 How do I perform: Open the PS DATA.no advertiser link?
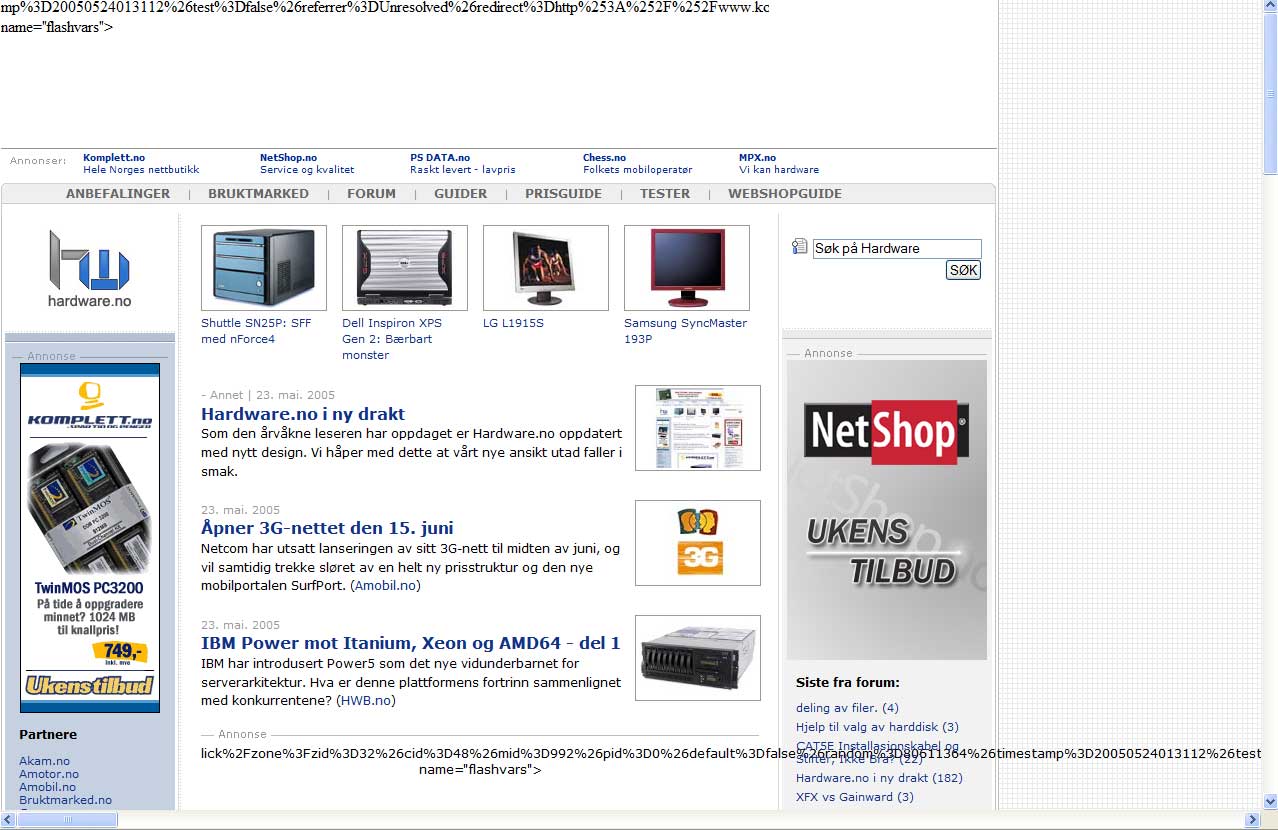pyautogui.click(x=440, y=157)
